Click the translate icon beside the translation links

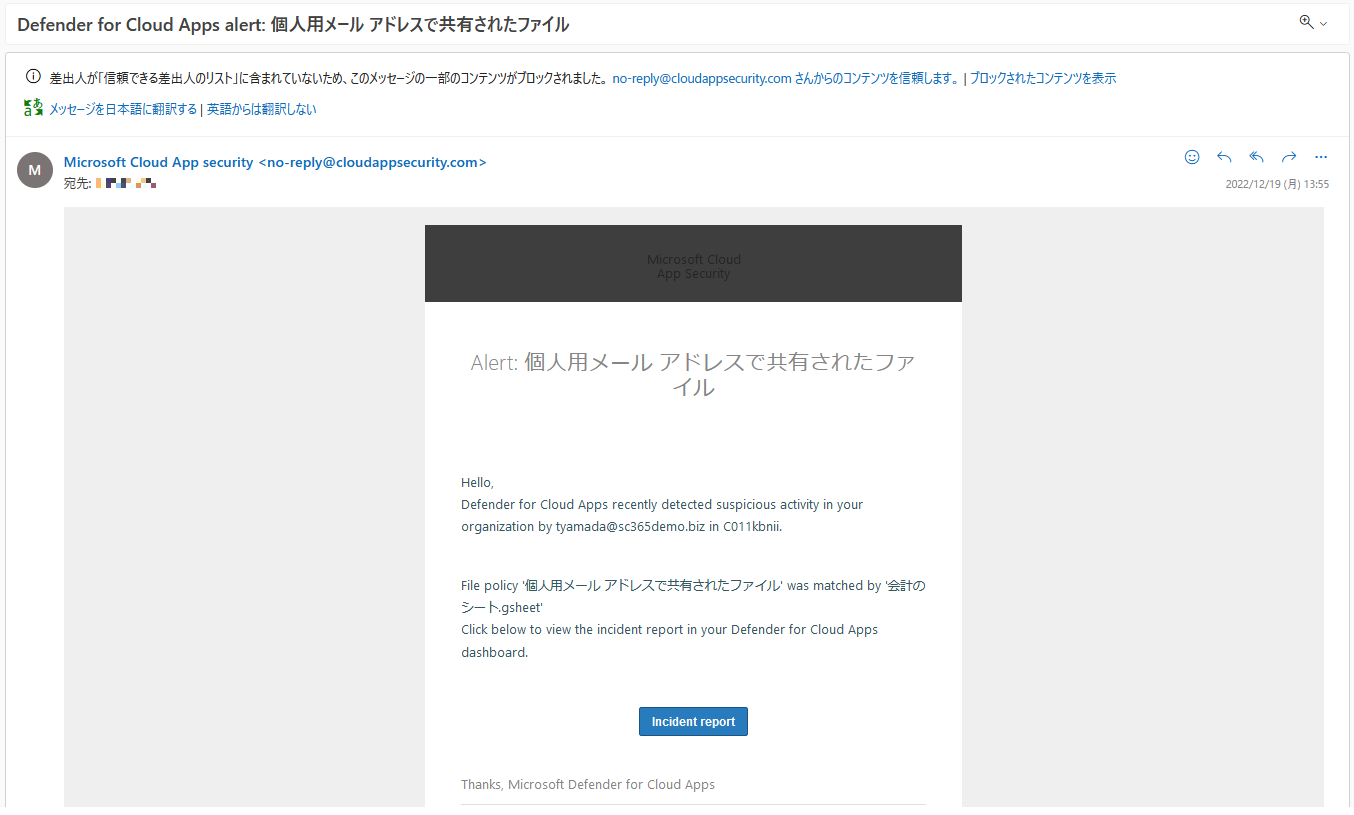(33, 108)
